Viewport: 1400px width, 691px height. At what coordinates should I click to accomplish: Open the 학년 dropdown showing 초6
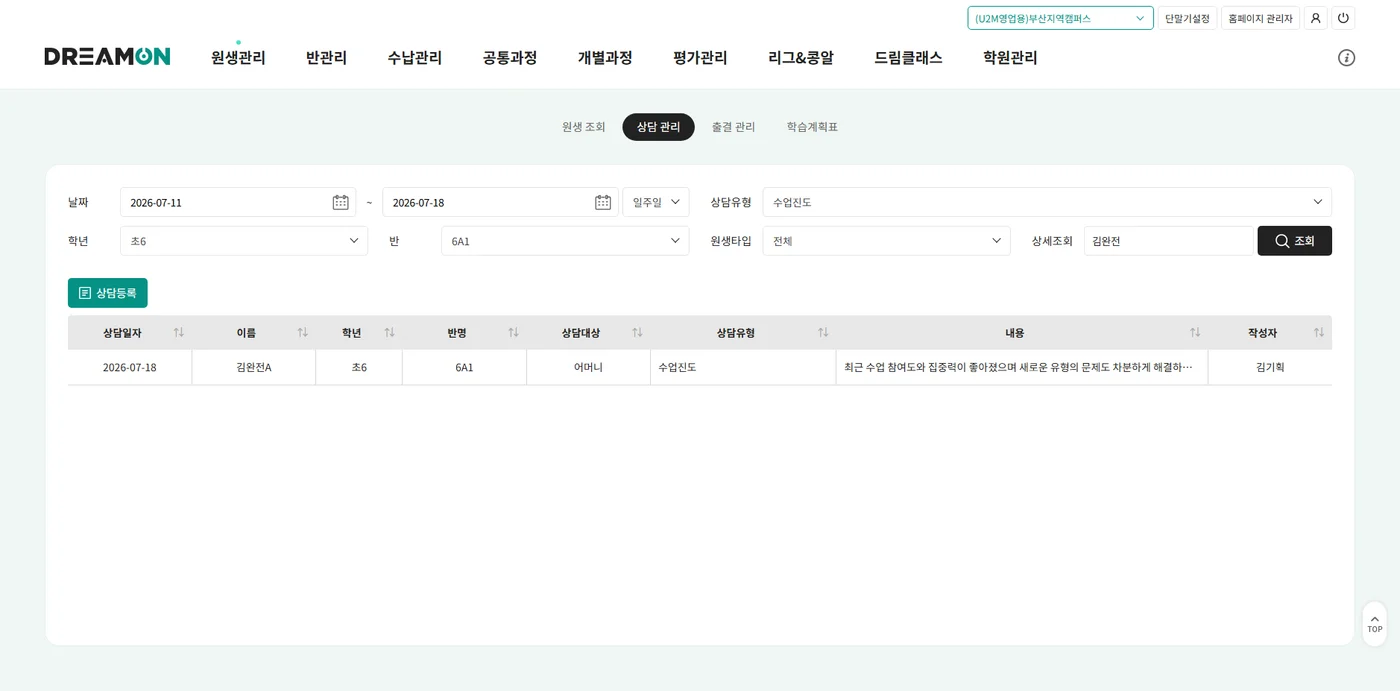(244, 241)
